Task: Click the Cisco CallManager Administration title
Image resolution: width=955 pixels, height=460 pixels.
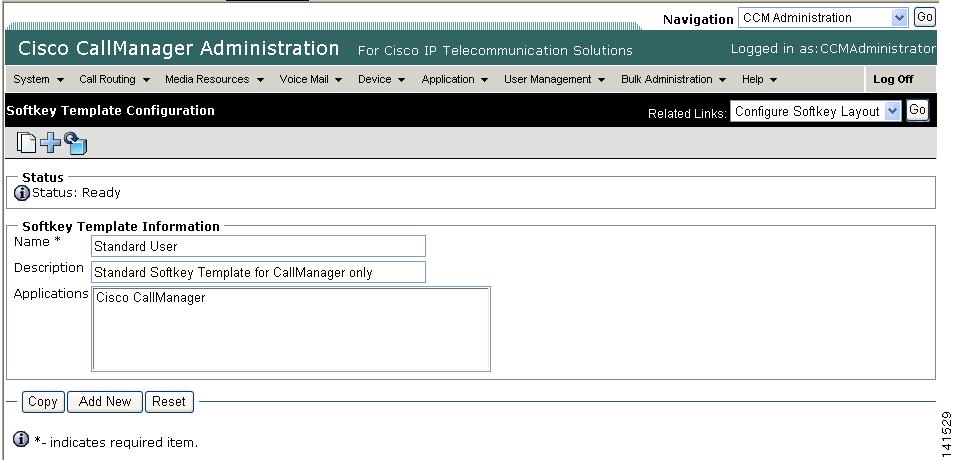Action: 178,48
